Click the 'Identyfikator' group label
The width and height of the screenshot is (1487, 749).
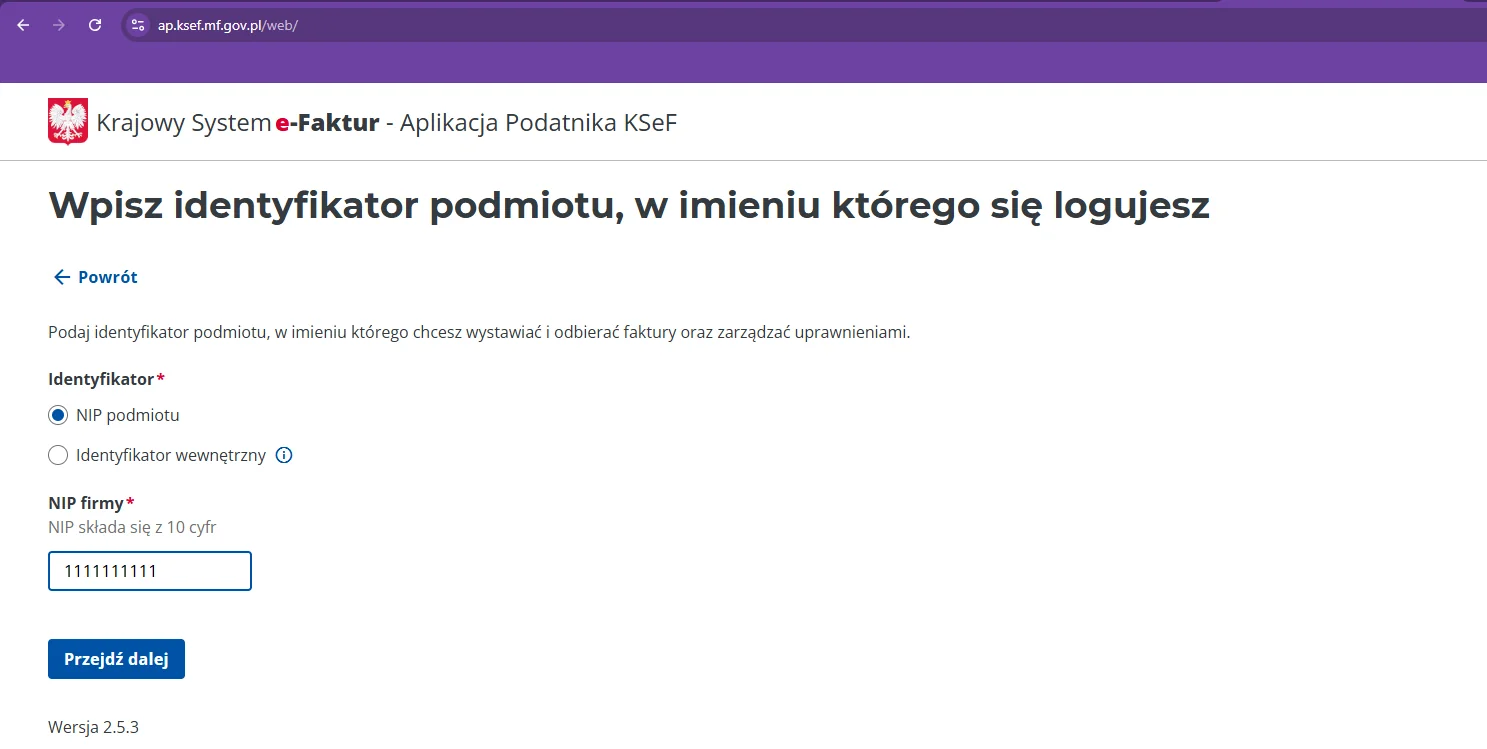point(106,379)
